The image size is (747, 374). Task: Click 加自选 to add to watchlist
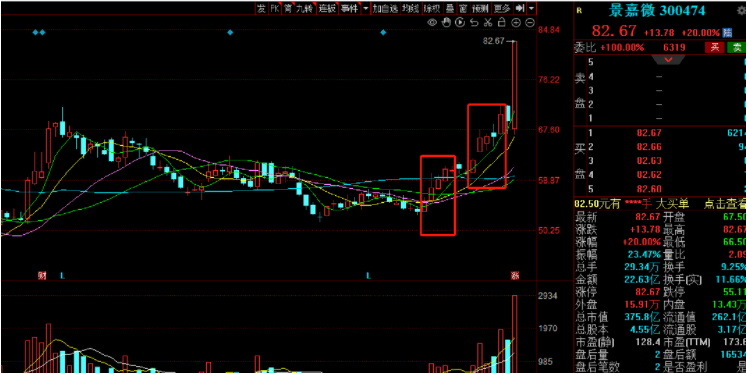pos(385,8)
